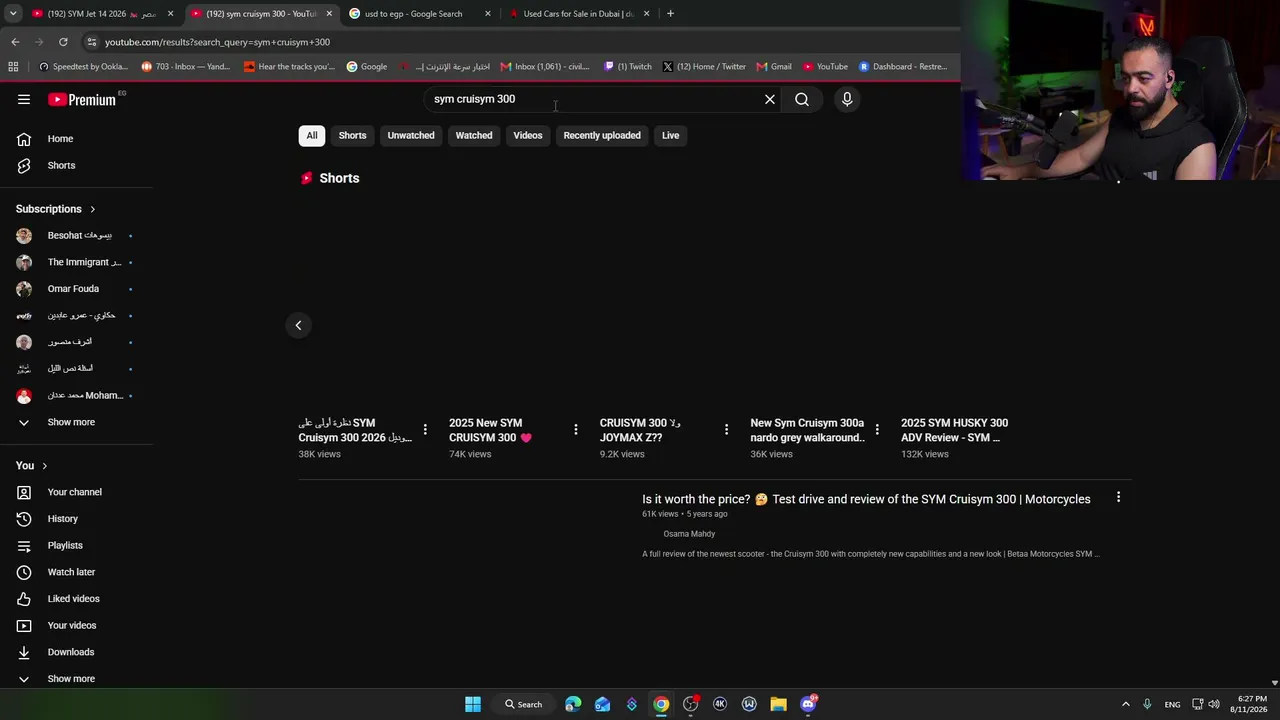
Task: Select the All filter chip
Action: point(312,136)
